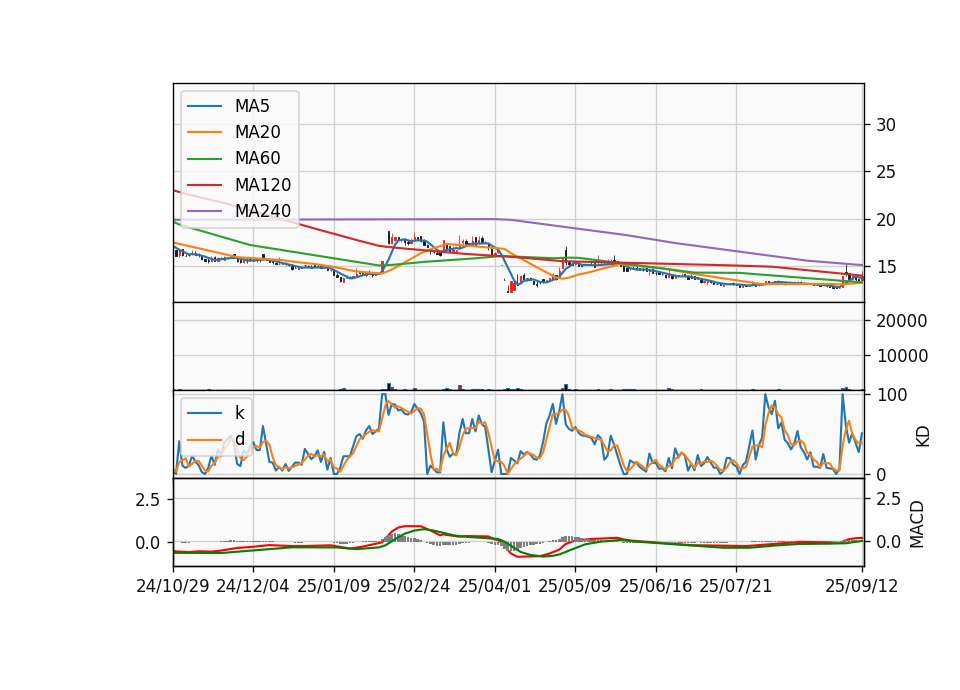Click the purple MA240 legend line swatch
960x690 pixels.
point(204,211)
